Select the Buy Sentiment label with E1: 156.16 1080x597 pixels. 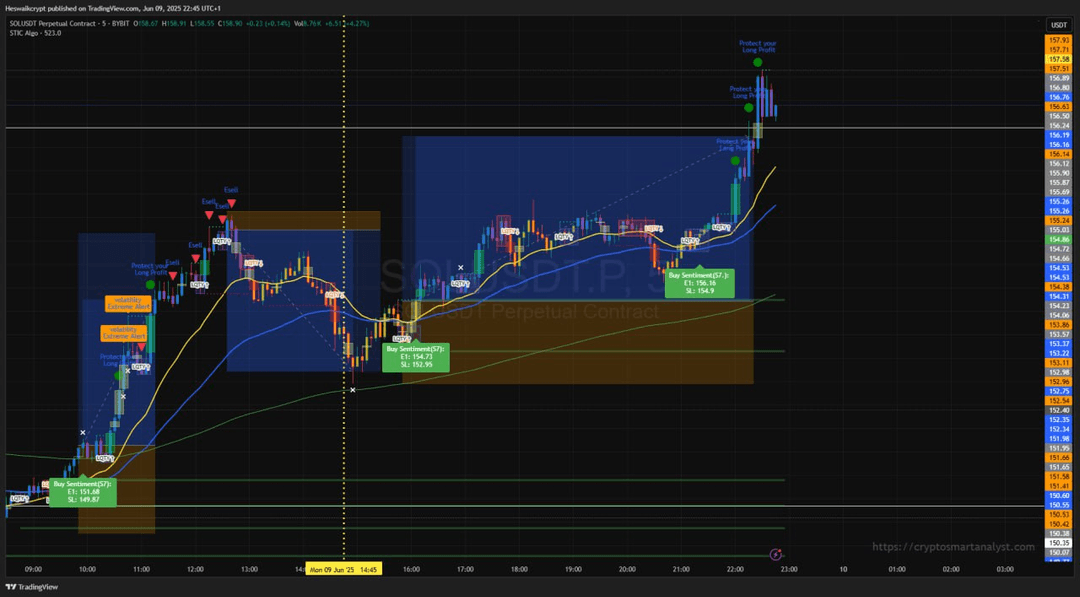click(700, 282)
